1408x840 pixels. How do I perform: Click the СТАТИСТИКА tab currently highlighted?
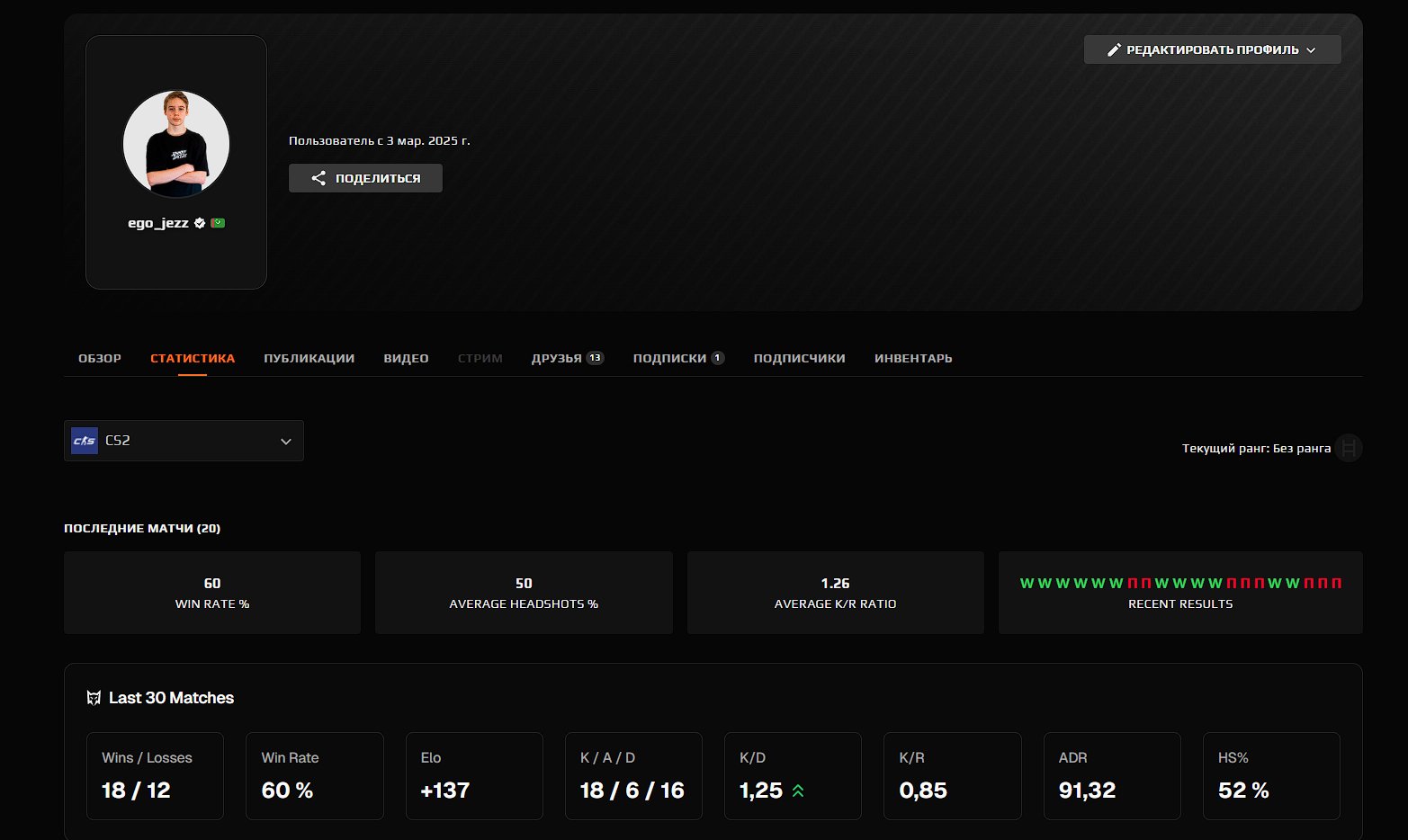click(x=192, y=357)
